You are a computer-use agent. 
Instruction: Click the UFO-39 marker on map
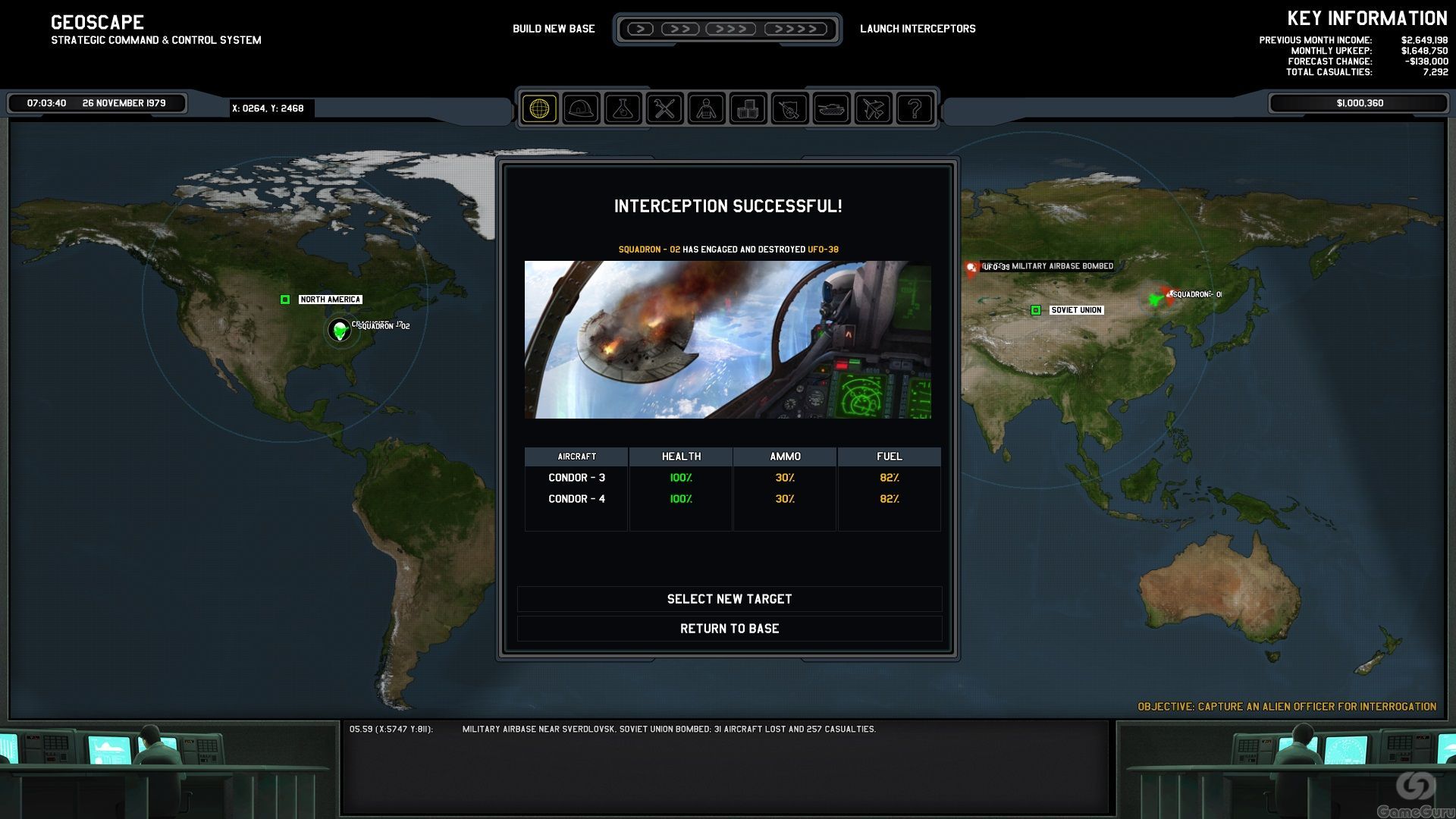(971, 267)
